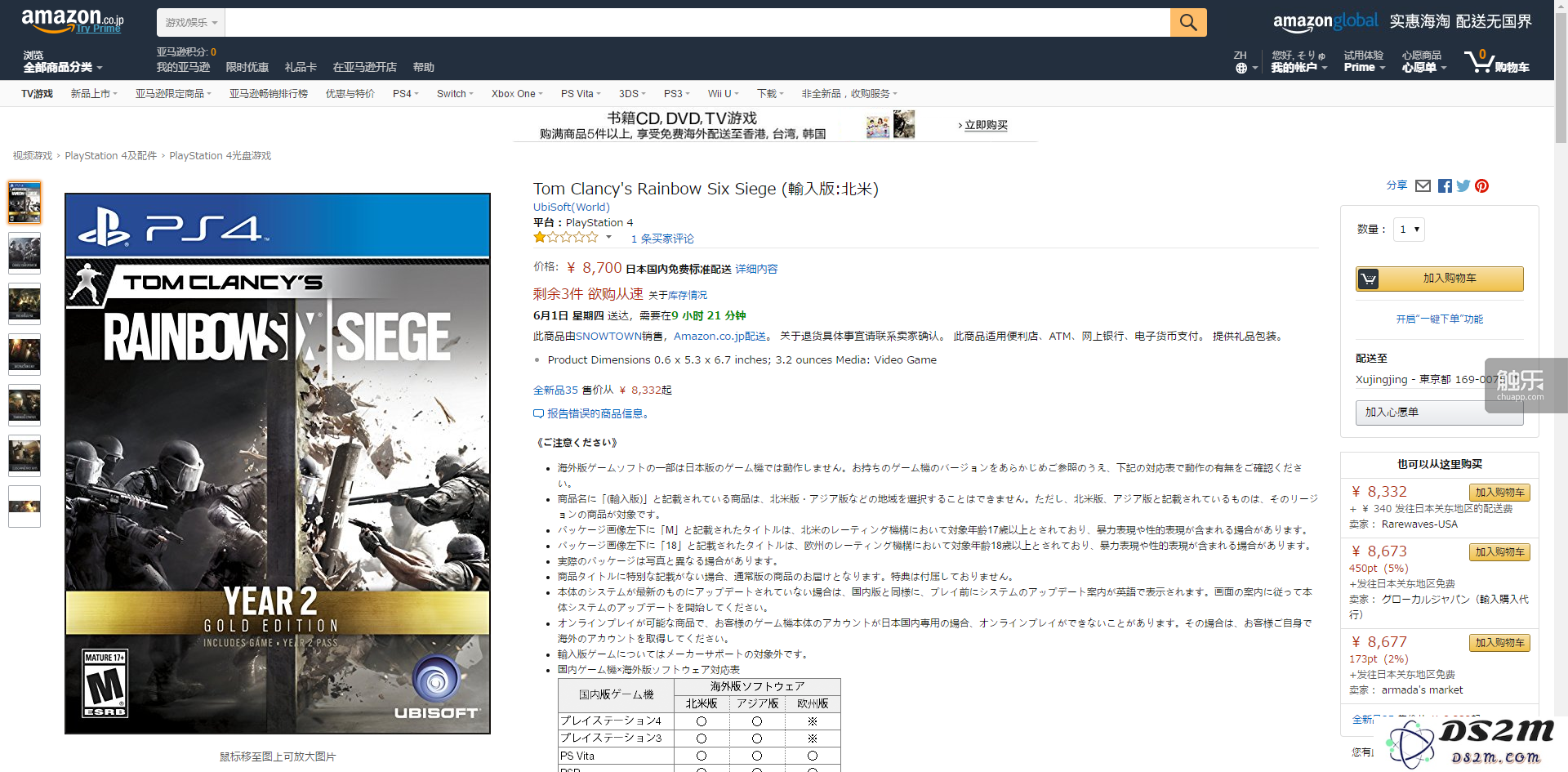The image size is (1568, 772).
Task: Open 我的亚马逊 nav link
Action: coord(183,68)
